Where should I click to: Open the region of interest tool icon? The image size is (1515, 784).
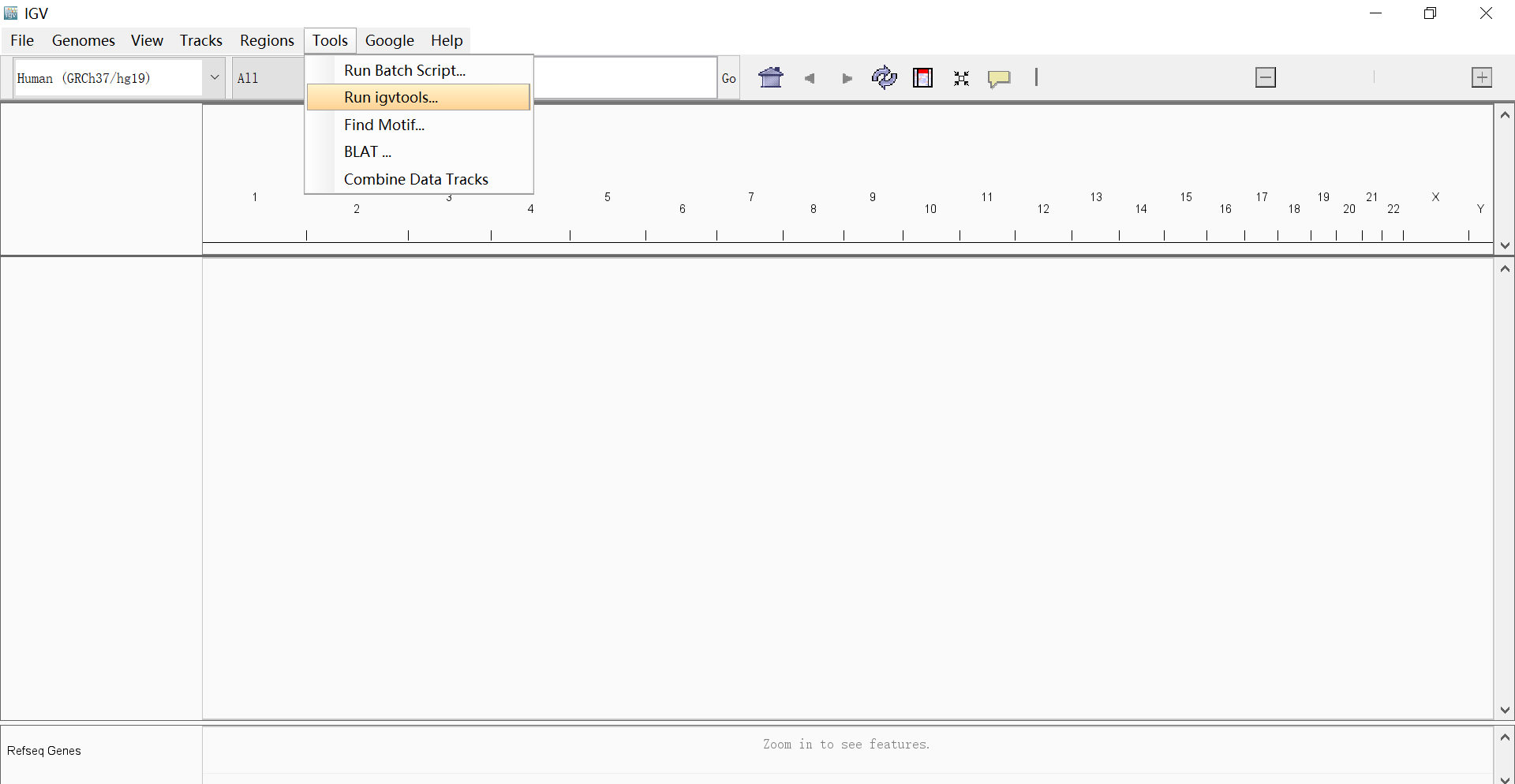pyautogui.click(x=922, y=78)
